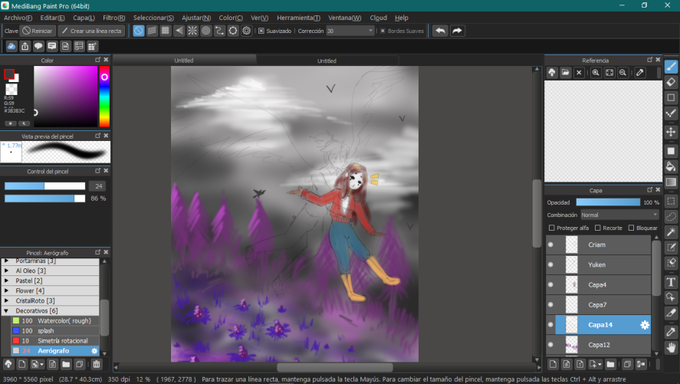This screenshot has height=384, width=680.
Task: Delete brush with trash icon
Action: 96,364
